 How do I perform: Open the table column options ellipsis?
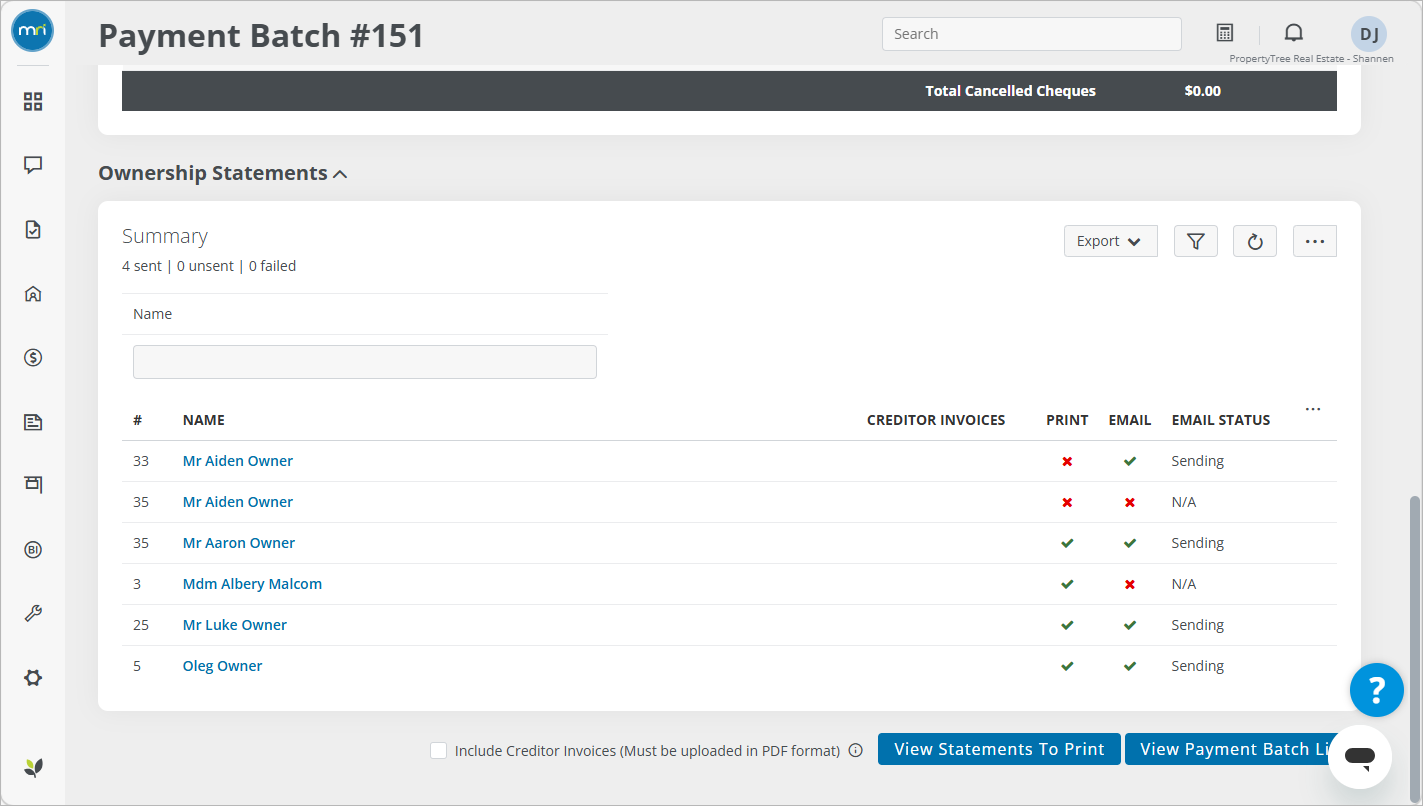pyautogui.click(x=1313, y=409)
